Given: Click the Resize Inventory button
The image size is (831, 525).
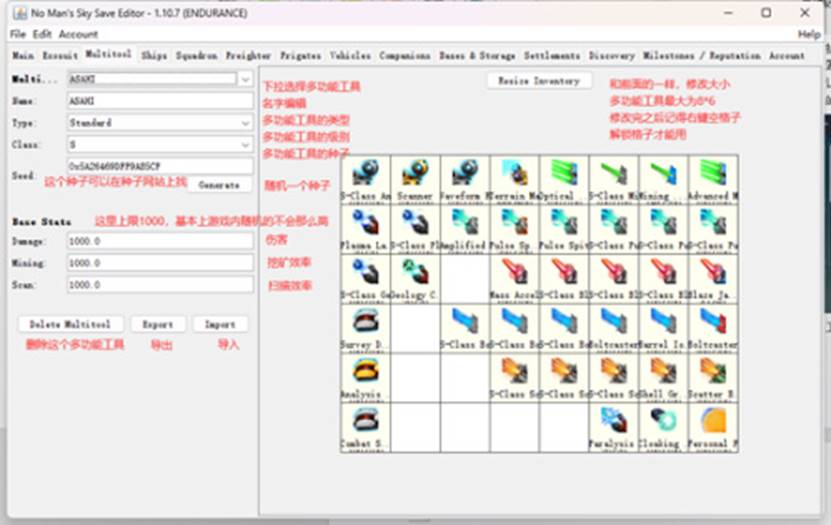Looking at the screenshot, I should pos(539,81).
